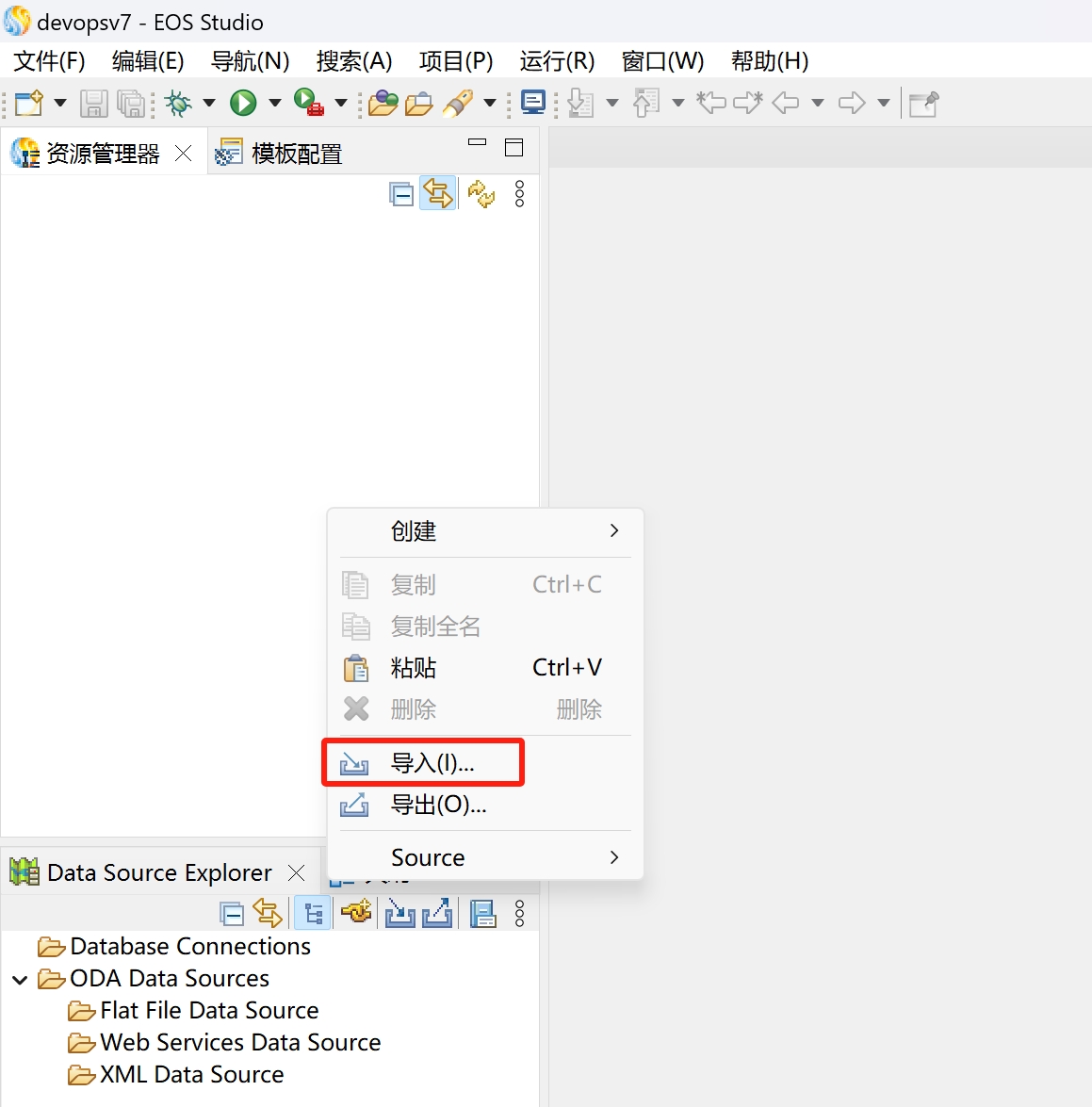1092x1107 pixels.
Task: Toggle Link with Editor in 资源管理器
Action: [437, 193]
